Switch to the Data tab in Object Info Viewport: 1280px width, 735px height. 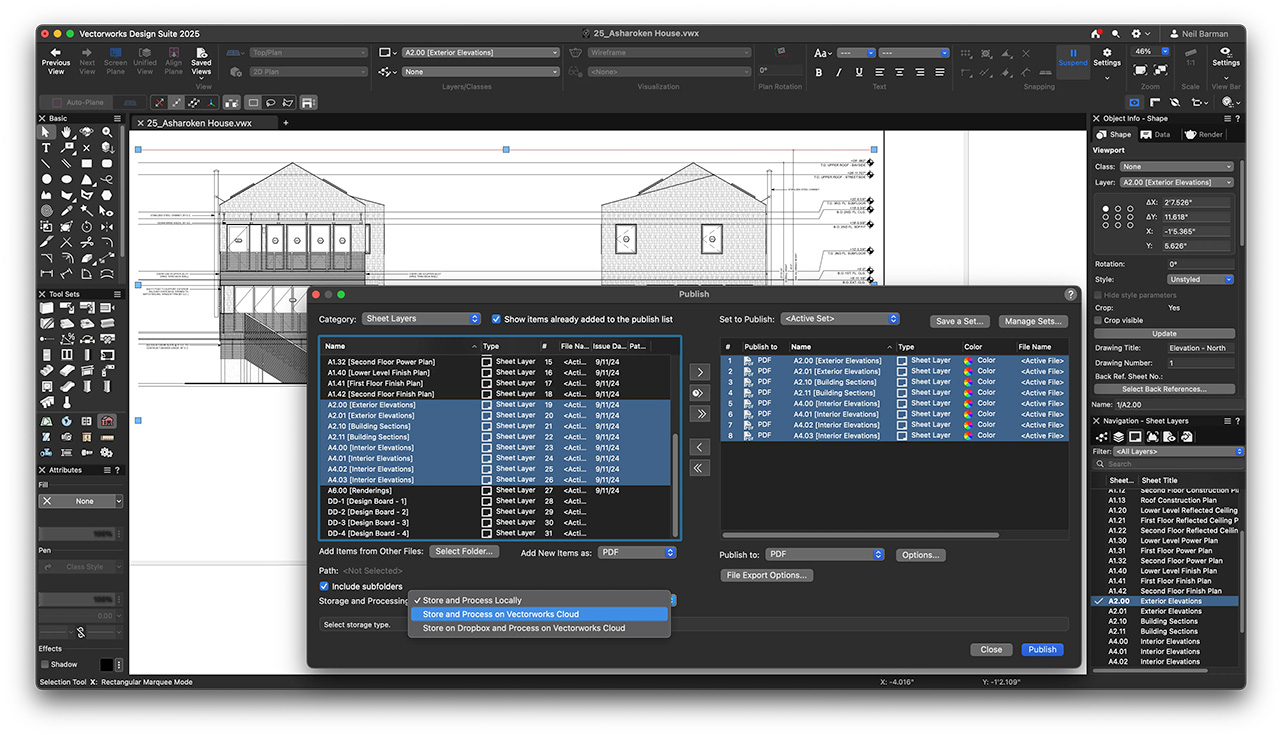pyautogui.click(x=1156, y=134)
